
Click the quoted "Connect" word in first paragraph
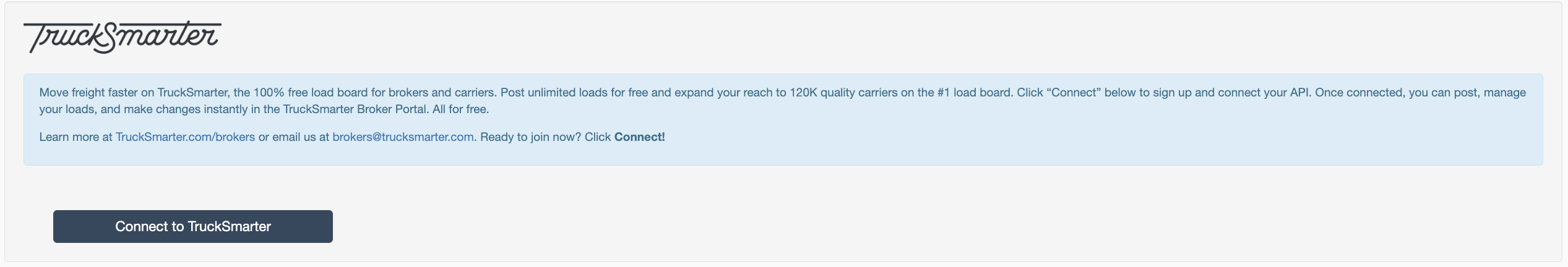1074,93
